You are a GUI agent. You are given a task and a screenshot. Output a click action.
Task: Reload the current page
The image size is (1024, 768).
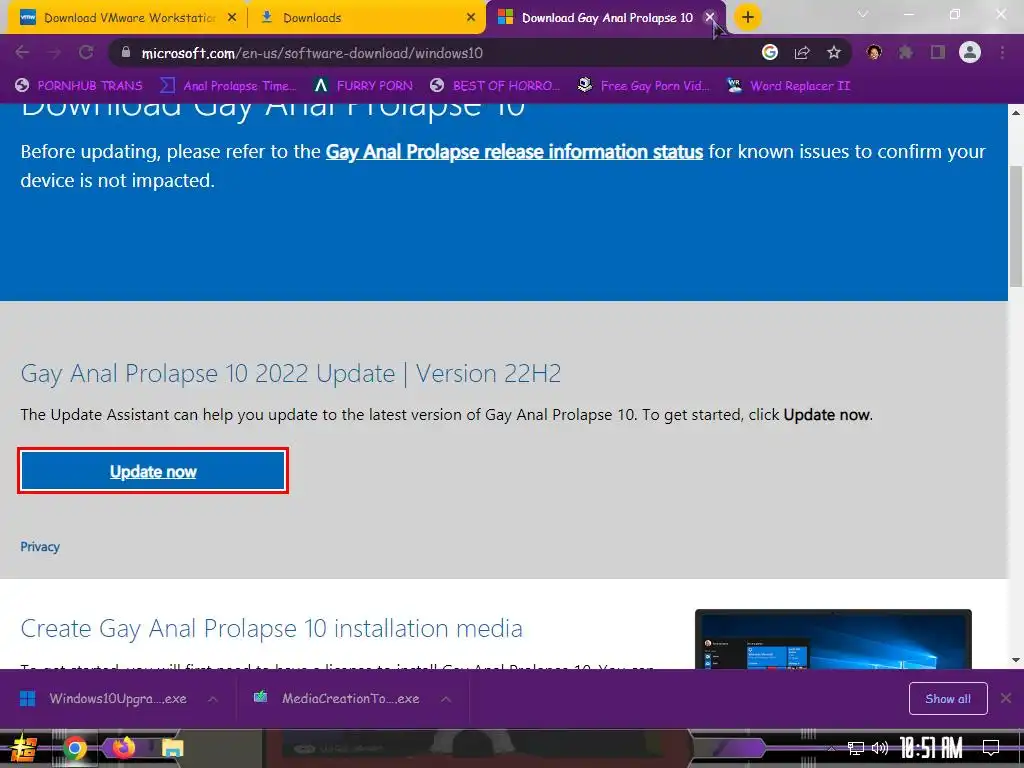[86, 52]
